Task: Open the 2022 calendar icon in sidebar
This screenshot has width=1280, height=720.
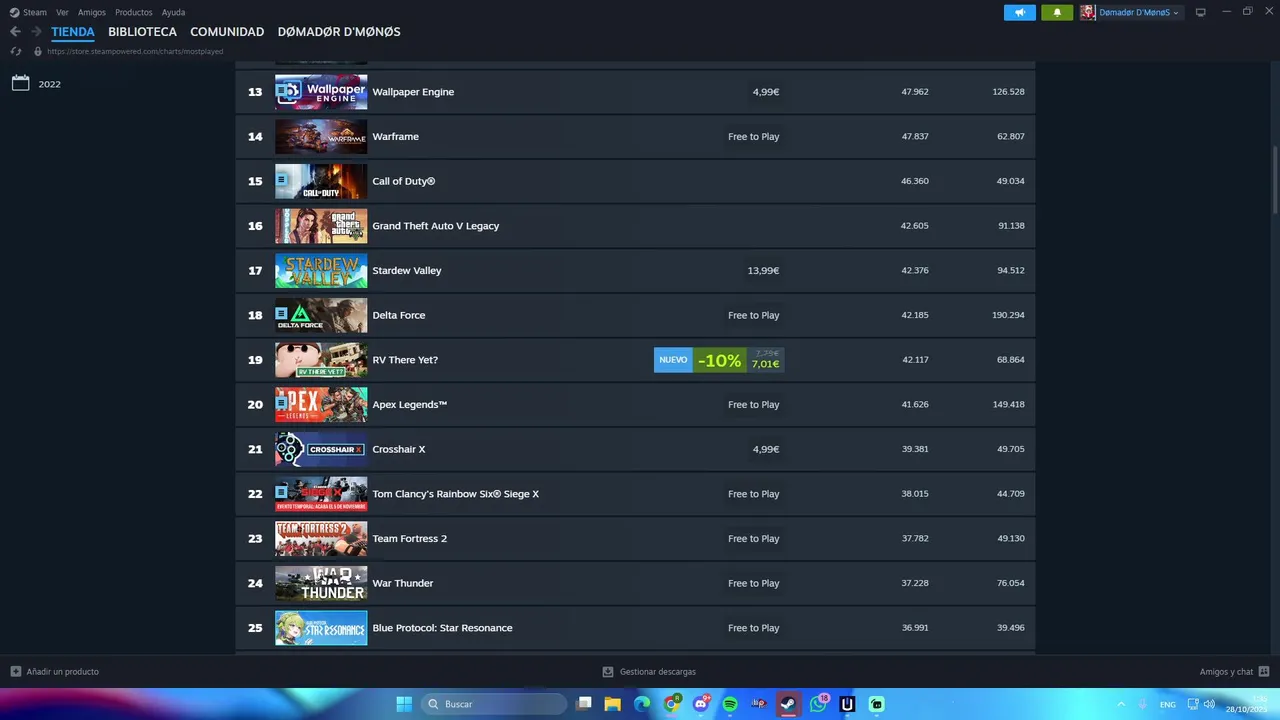Action: 20,83
